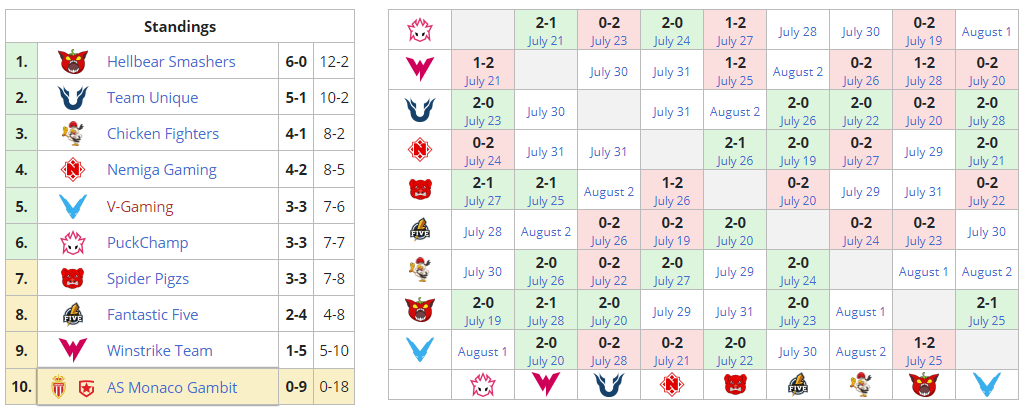Select the PuckChamp name link
The image size is (1025, 410).
pos(147,242)
